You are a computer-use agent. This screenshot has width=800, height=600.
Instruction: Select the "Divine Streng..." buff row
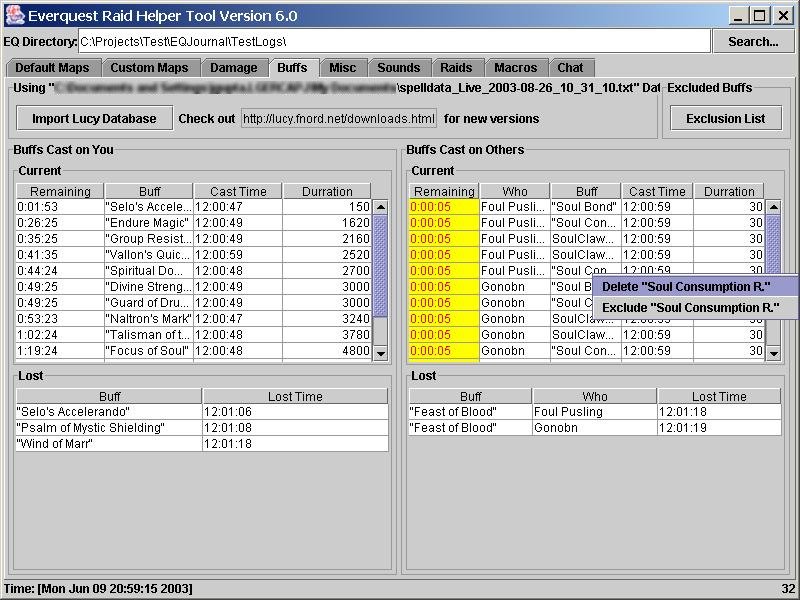click(x=193, y=287)
